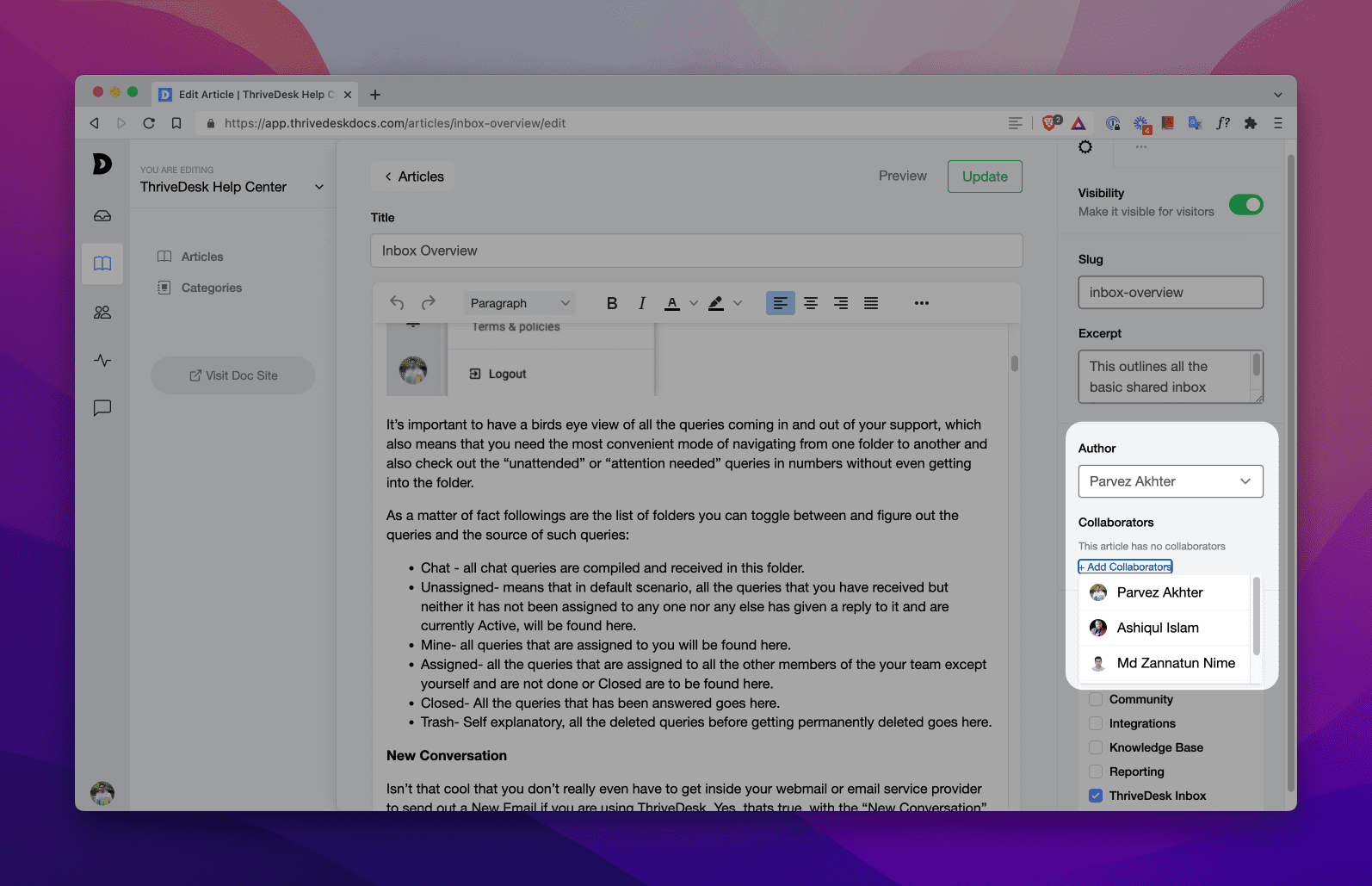Center align the text
This screenshot has height=886, width=1372.
[811, 303]
